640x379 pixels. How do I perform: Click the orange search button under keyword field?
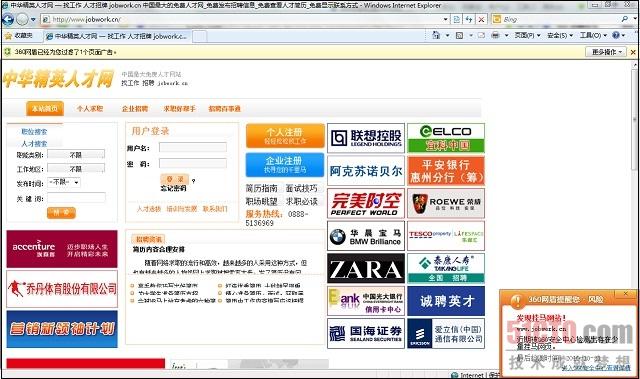point(61,212)
